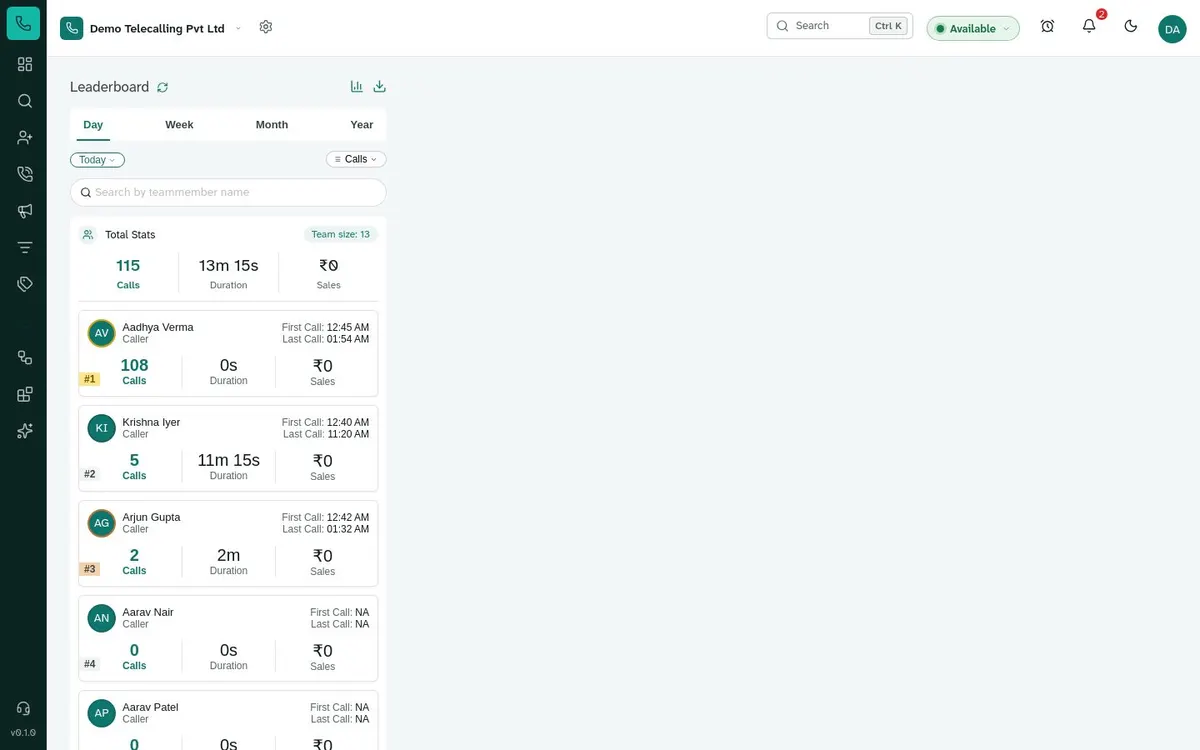
Task: Open the alarm clock reminders icon
Action: 1047,27
